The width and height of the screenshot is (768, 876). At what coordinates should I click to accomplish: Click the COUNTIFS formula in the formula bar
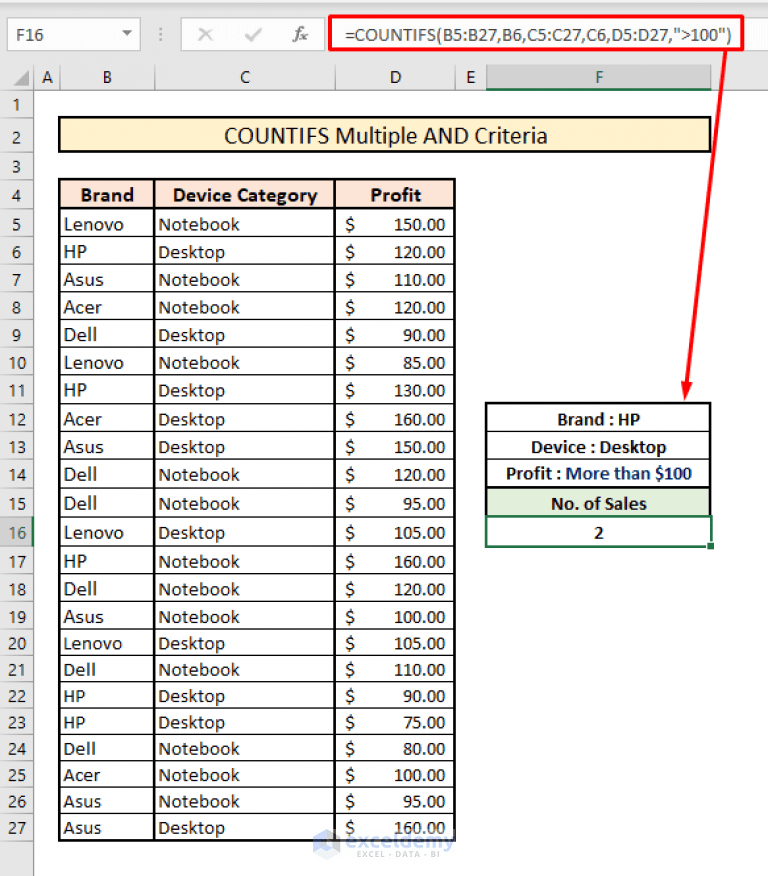coord(537,35)
